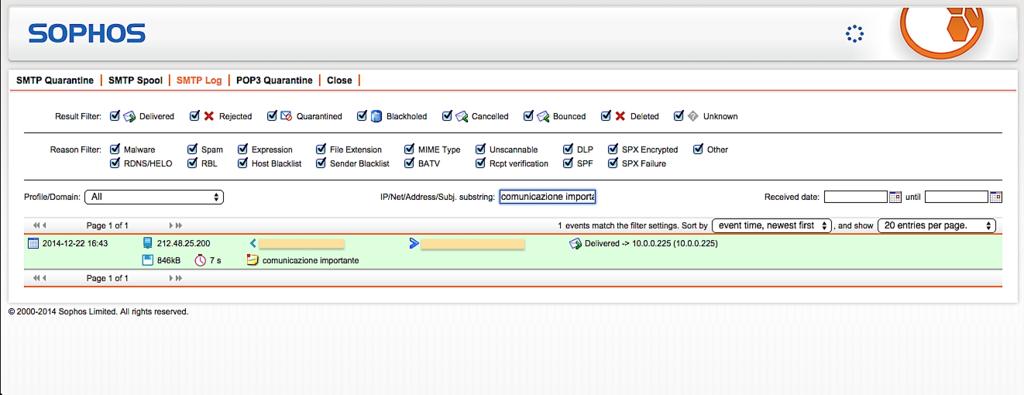This screenshot has height=395, width=1024.
Task: Click the host icon beside 212.48.25.200
Action: click(148, 244)
